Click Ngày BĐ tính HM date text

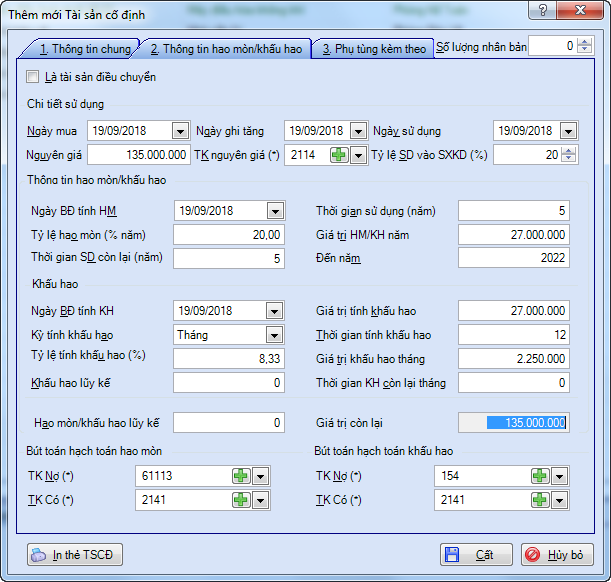pyautogui.click(x=206, y=211)
